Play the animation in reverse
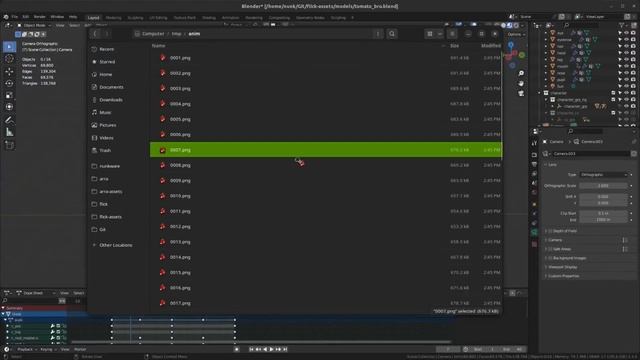This screenshot has height=360, width=640. pyautogui.click(x=265, y=349)
